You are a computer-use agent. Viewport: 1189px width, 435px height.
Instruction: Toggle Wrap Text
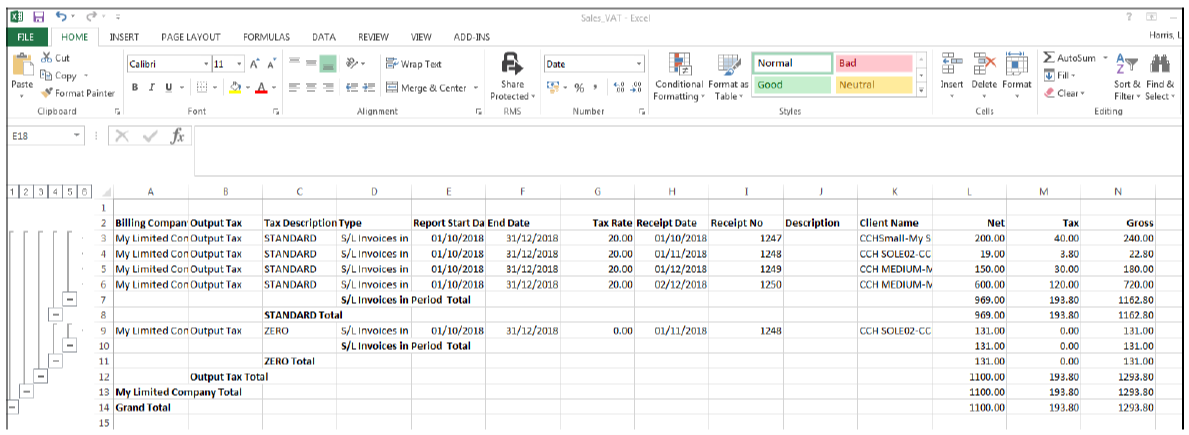(x=414, y=64)
